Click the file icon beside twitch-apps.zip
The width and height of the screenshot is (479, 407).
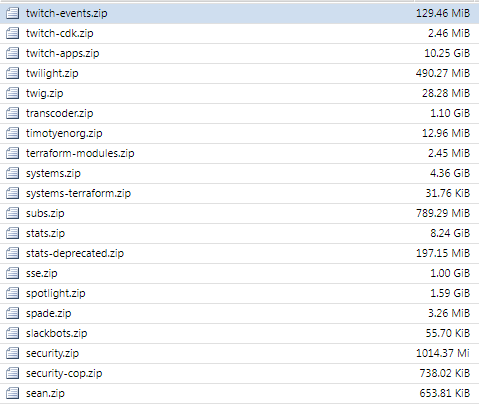(12, 53)
